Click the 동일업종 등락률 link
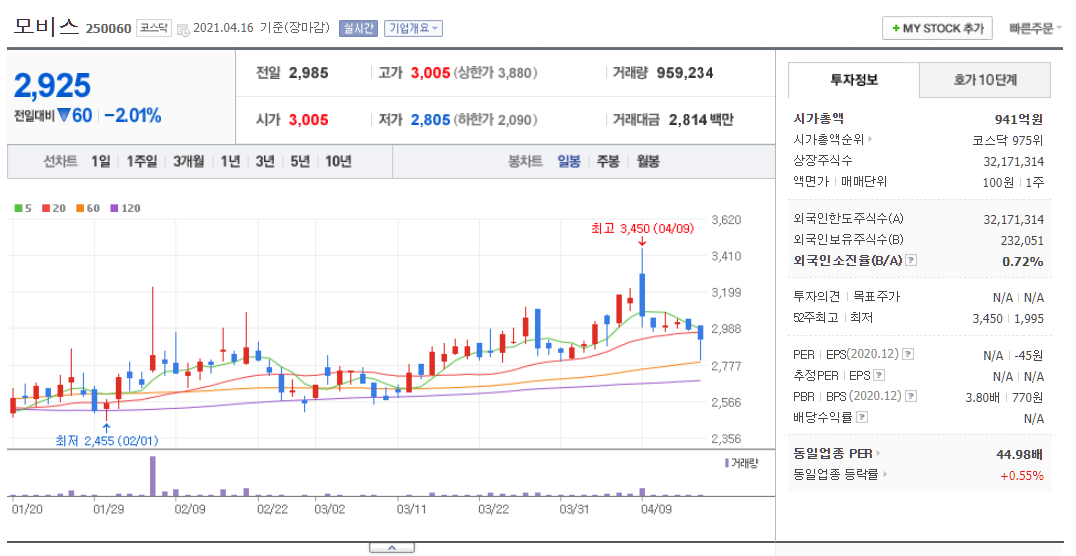 click(x=837, y=474)
